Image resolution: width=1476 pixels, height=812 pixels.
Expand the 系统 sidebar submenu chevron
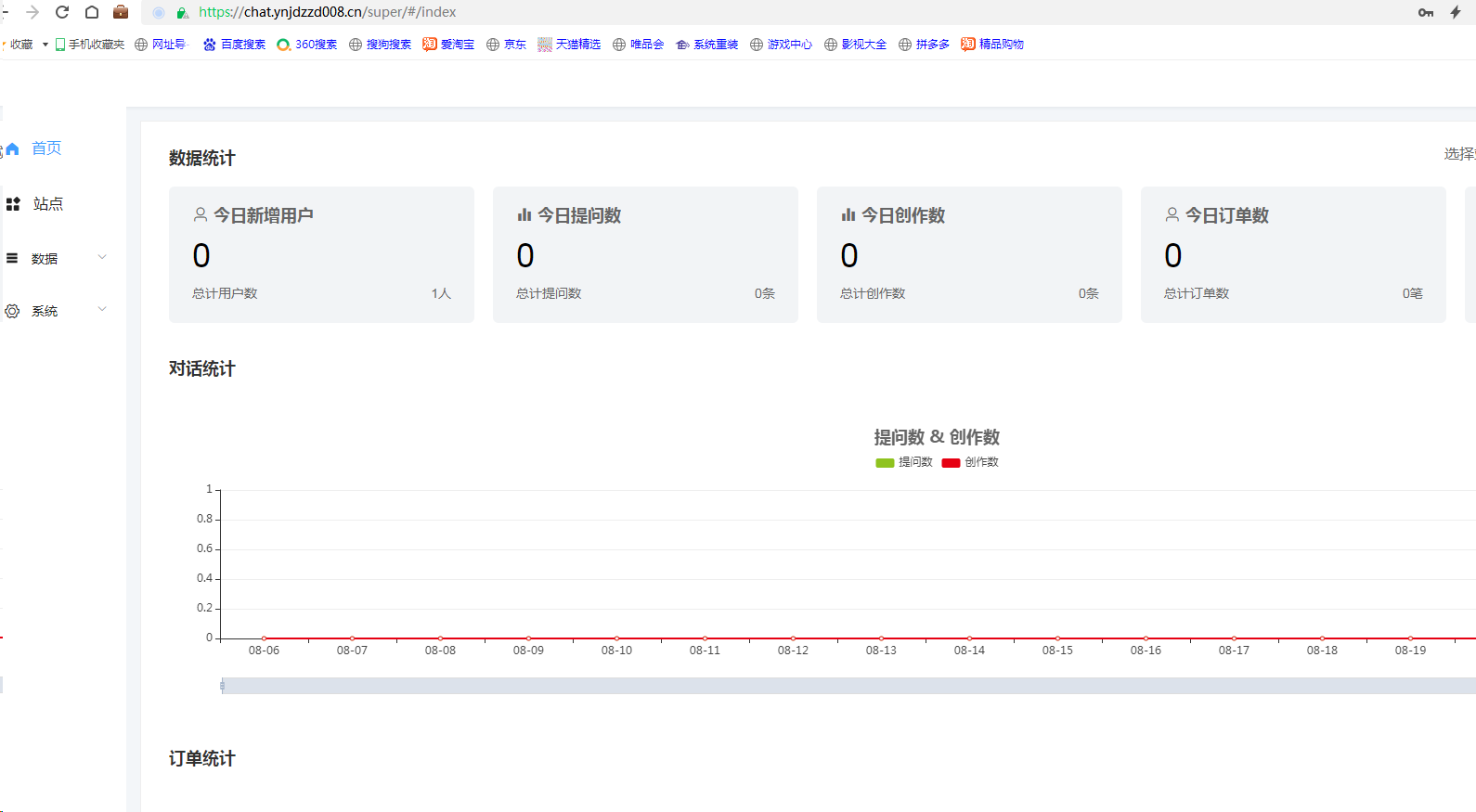pos(102,310)
